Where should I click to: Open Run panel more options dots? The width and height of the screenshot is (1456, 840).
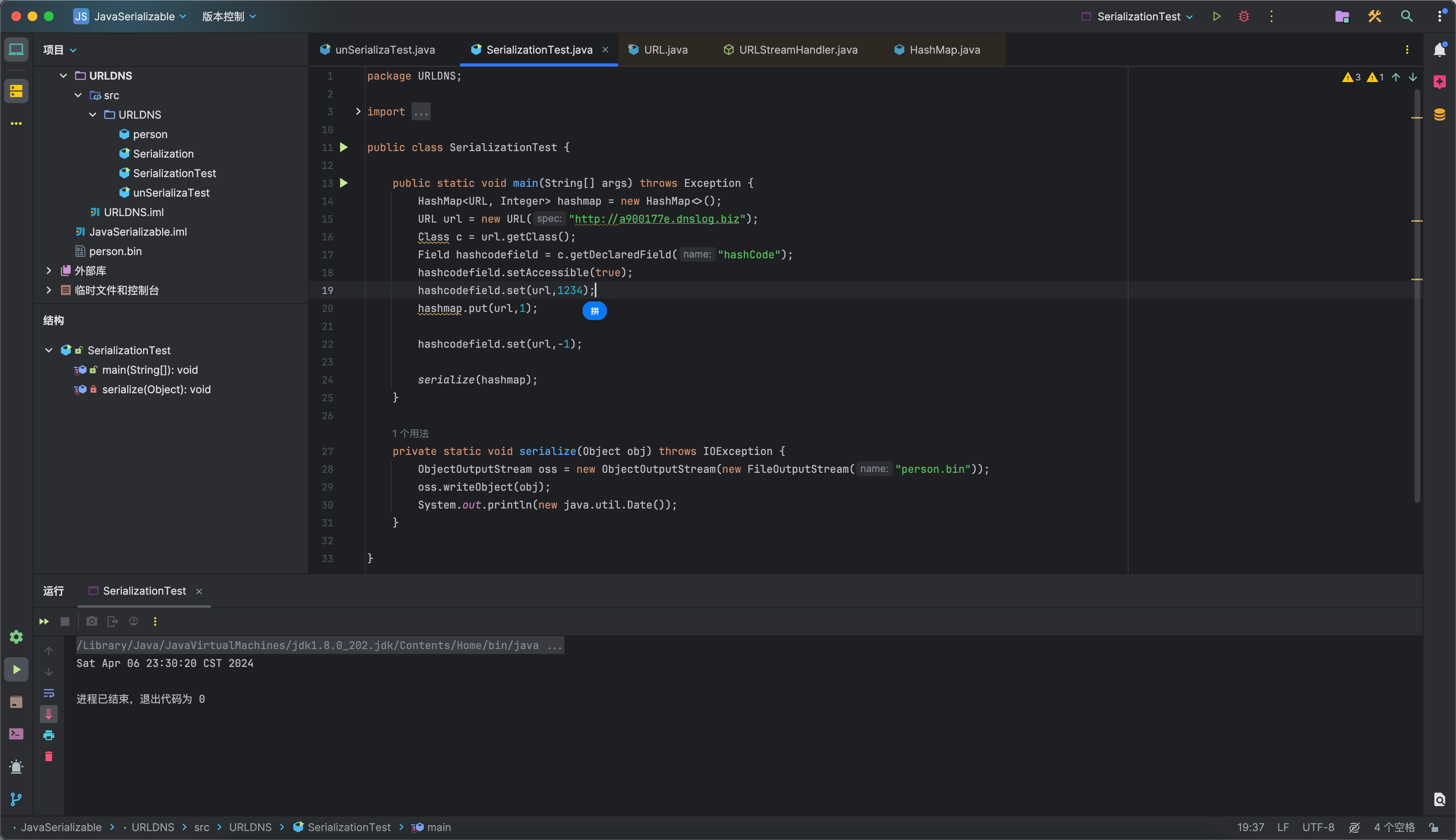[x=155, y=621]
